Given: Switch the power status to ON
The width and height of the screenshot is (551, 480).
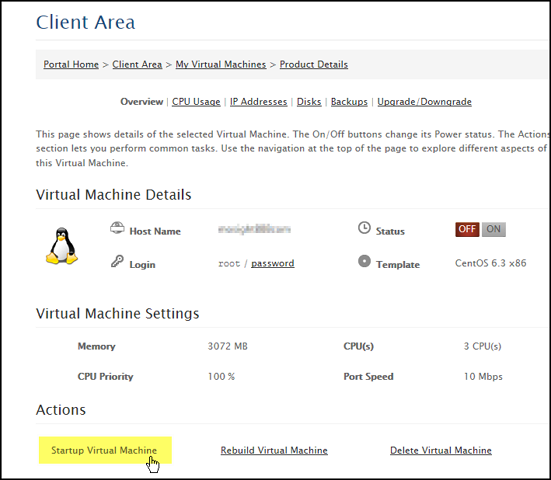Looking at the screenshot, I should (x=493, y=229).
